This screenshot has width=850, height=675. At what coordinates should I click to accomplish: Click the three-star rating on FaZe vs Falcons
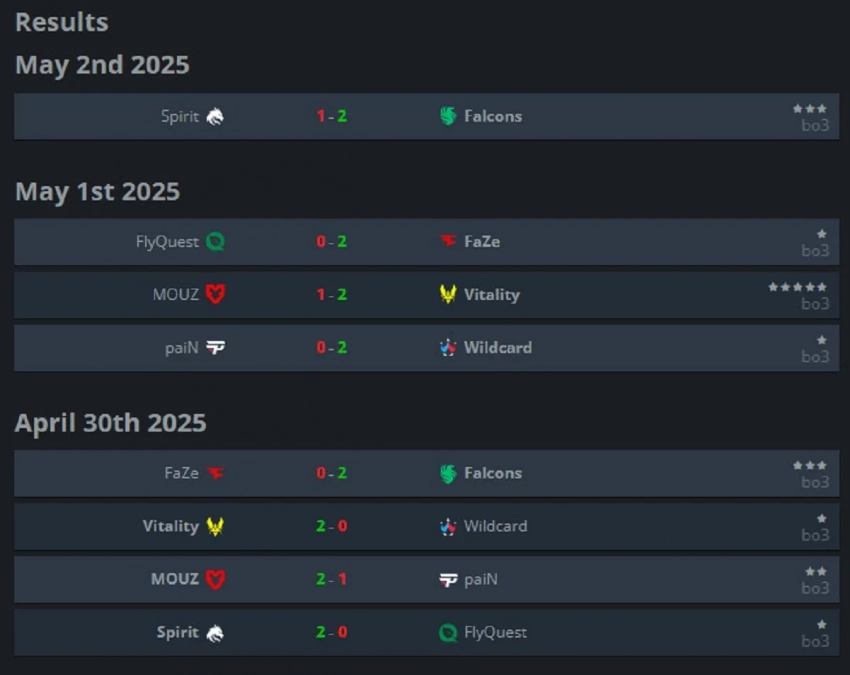coord(809,465)
